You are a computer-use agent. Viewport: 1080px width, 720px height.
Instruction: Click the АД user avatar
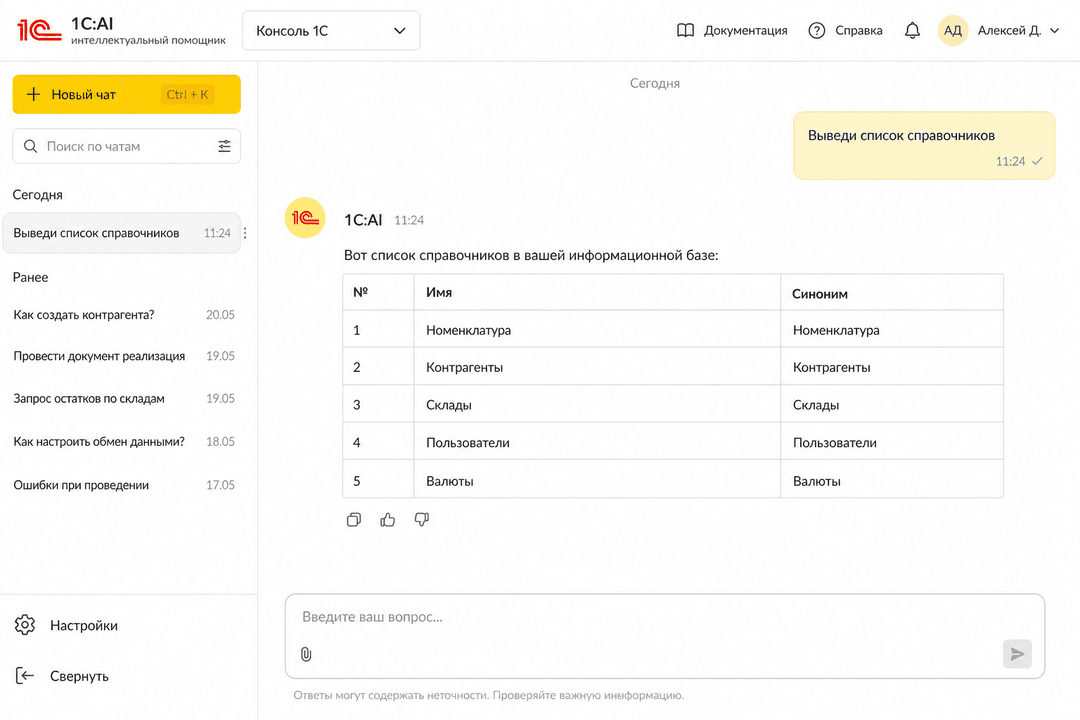point(953,30)
